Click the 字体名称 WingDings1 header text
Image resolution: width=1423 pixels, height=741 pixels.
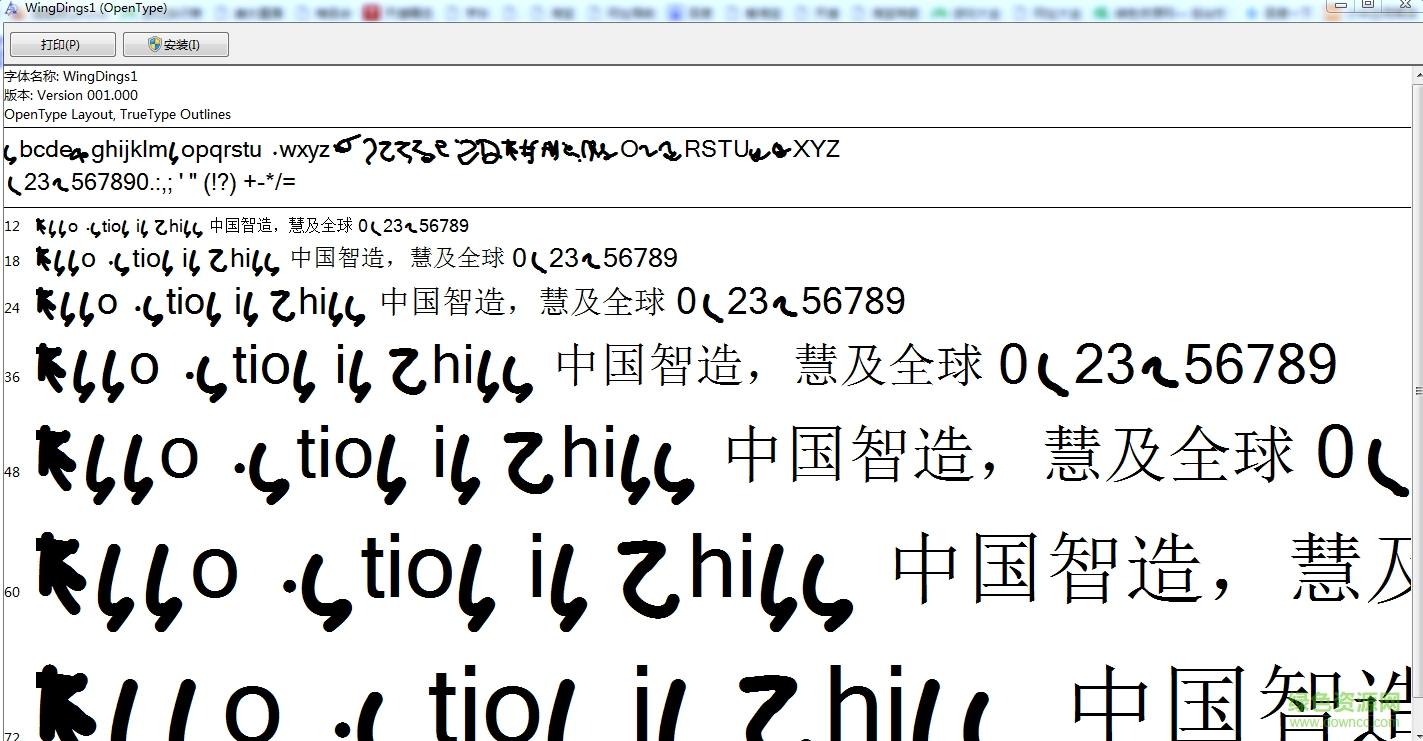[x=70, y=76]
